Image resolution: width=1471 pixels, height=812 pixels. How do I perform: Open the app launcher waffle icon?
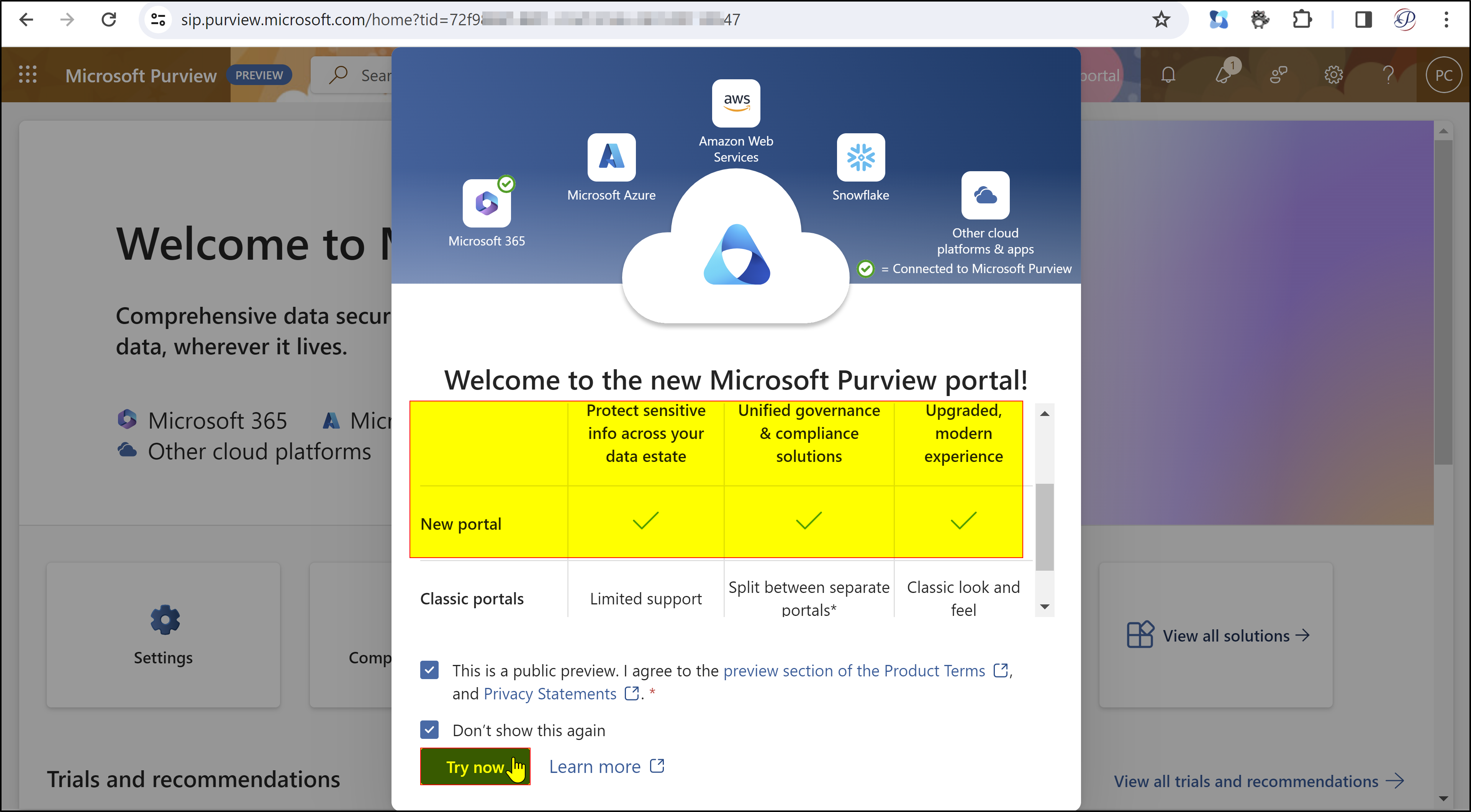pyautogui.click(x=28, y=74)
